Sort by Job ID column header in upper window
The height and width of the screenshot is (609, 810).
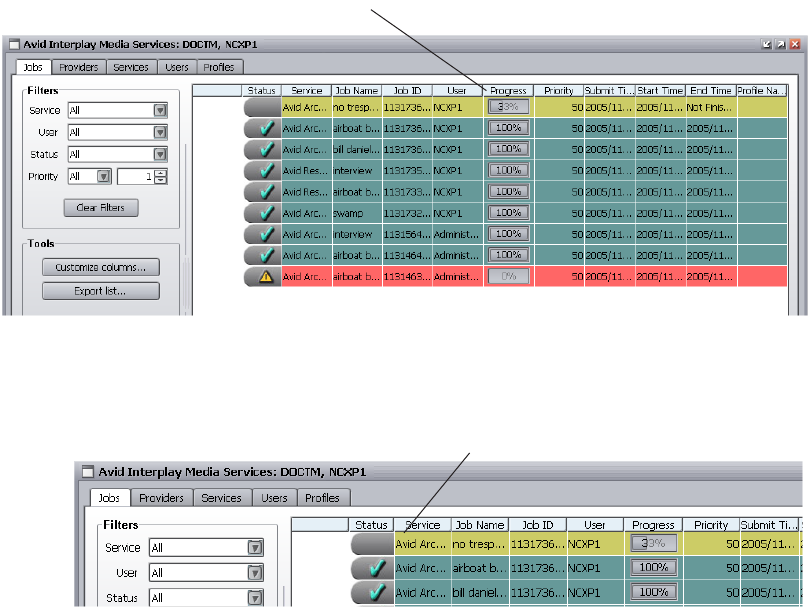pos(408,90)
